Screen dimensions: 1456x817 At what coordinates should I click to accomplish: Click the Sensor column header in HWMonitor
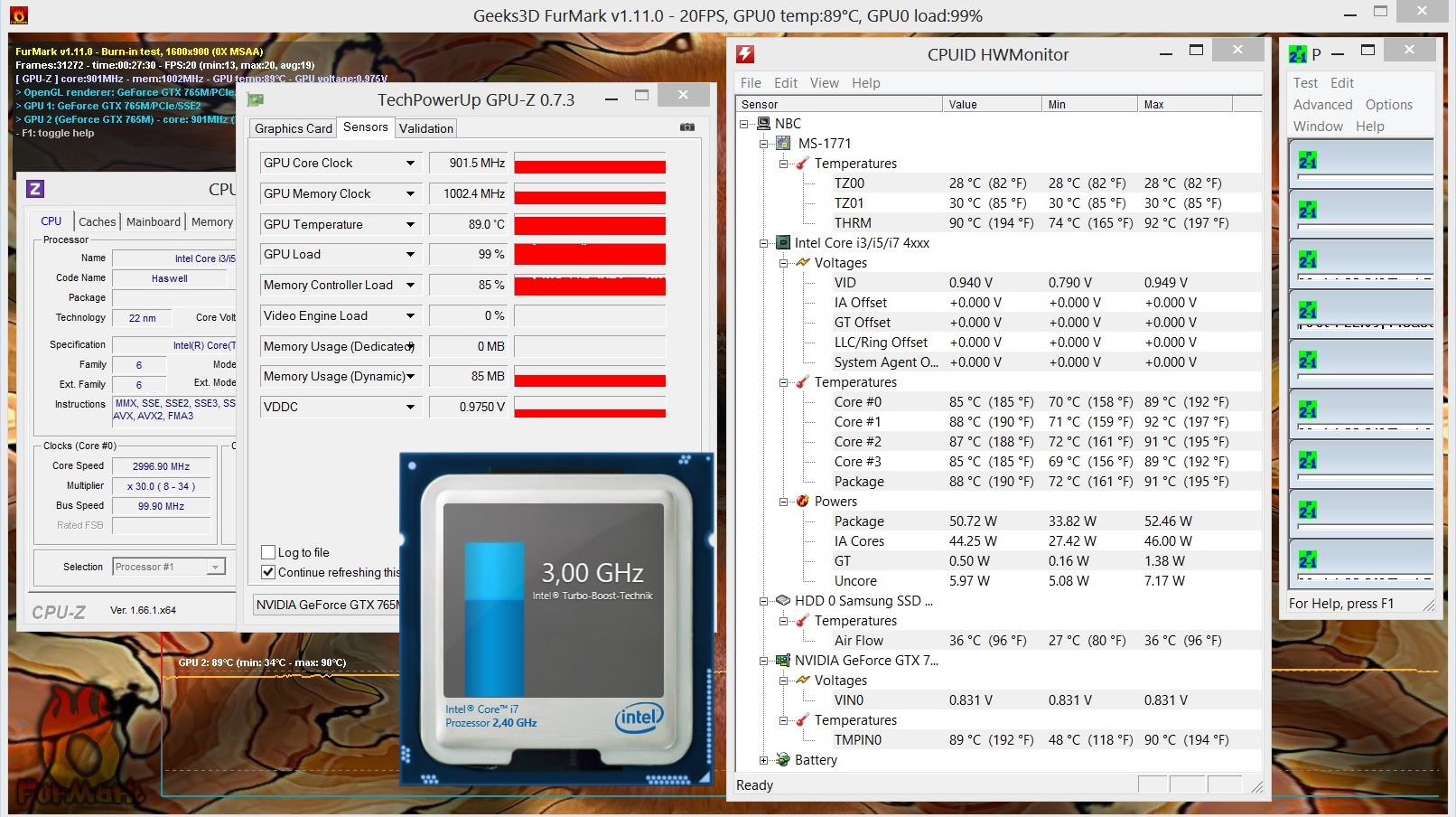pyautogui.click(x=839, y=104)
